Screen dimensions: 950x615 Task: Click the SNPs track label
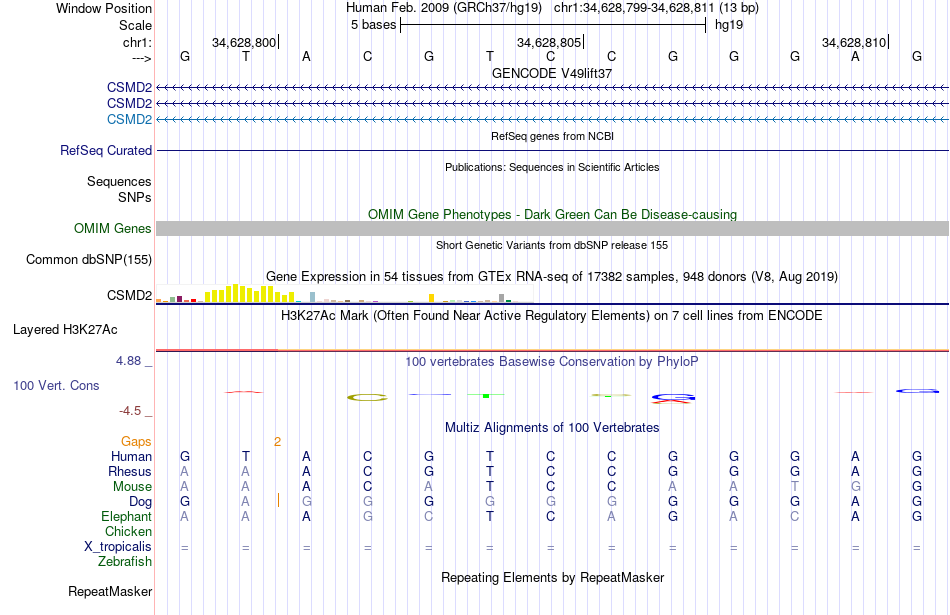click(x=135, y=198)
